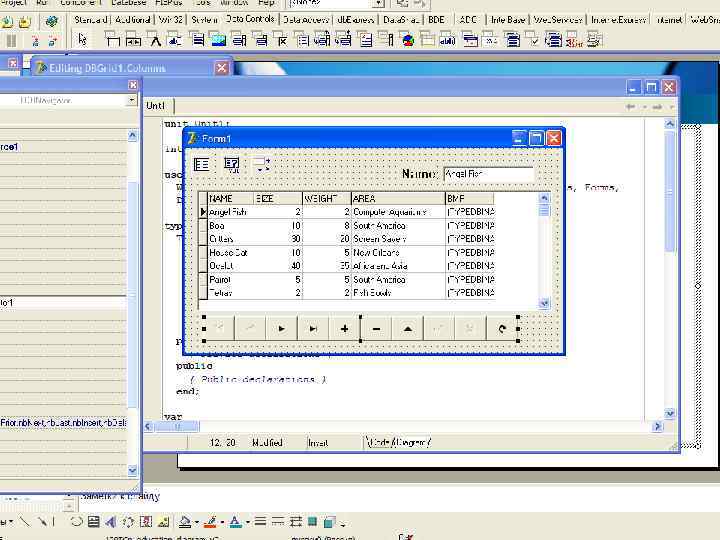Click the navigator Edit triangle button
Image resolution: width=720 pixels, height=540 pixels.
point(407,329)
